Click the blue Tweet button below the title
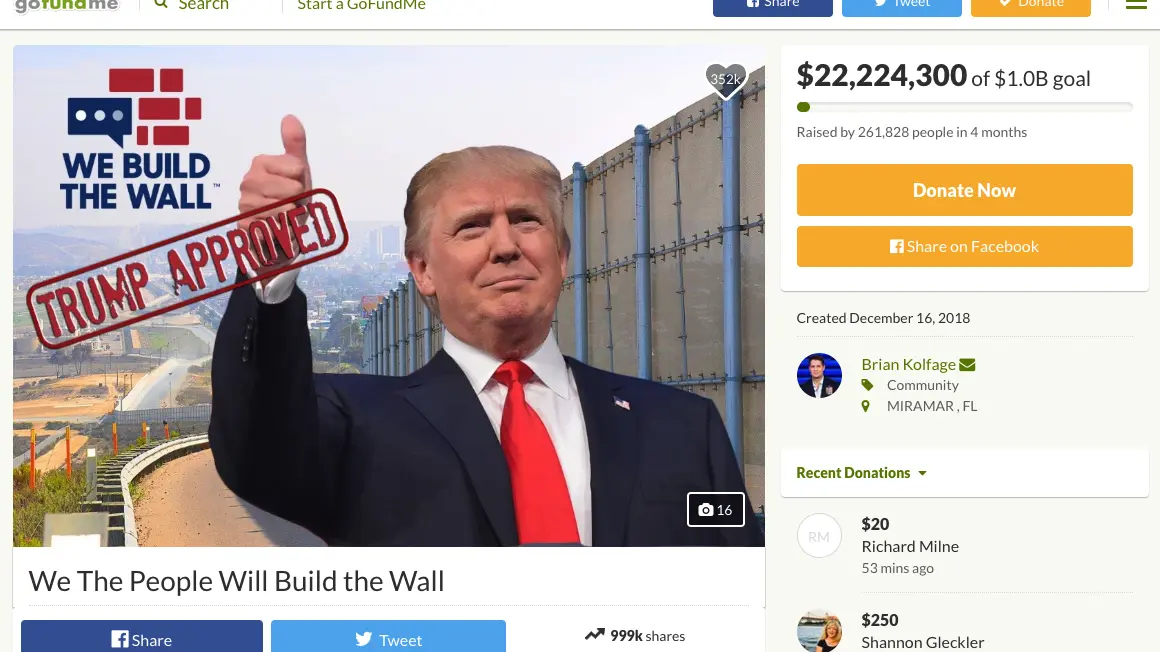Image resolution: width=1160 pixels, height=652 pixels. tap(388, 636)
